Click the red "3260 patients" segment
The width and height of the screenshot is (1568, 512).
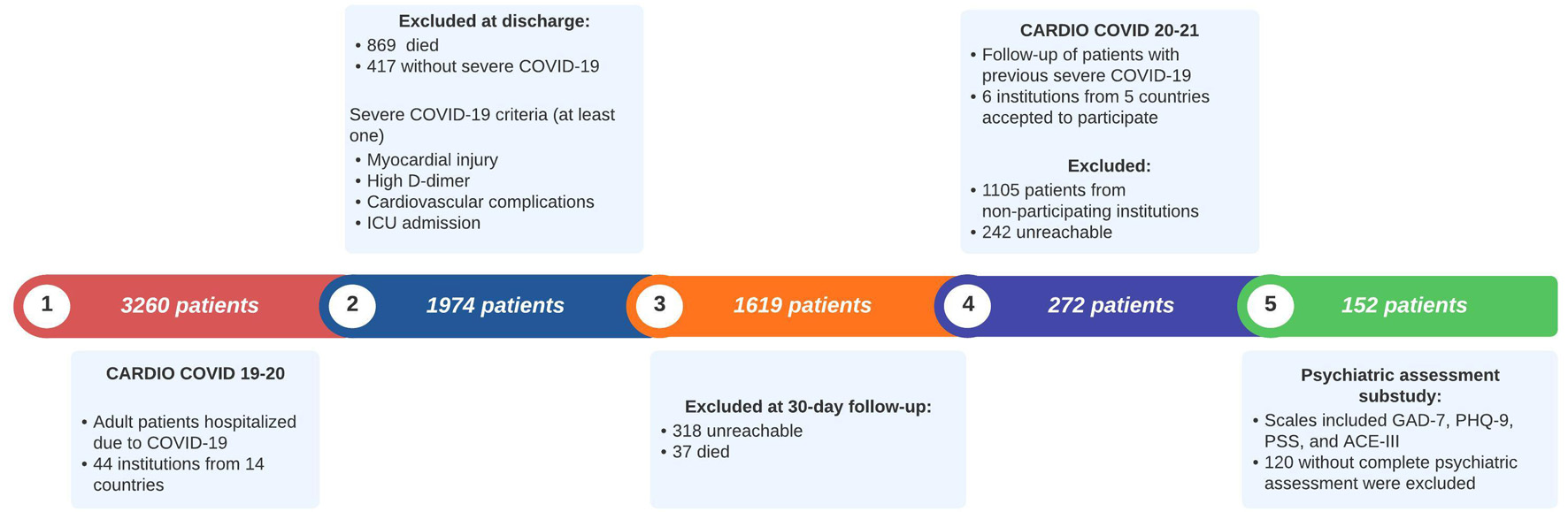click(189, 306)
